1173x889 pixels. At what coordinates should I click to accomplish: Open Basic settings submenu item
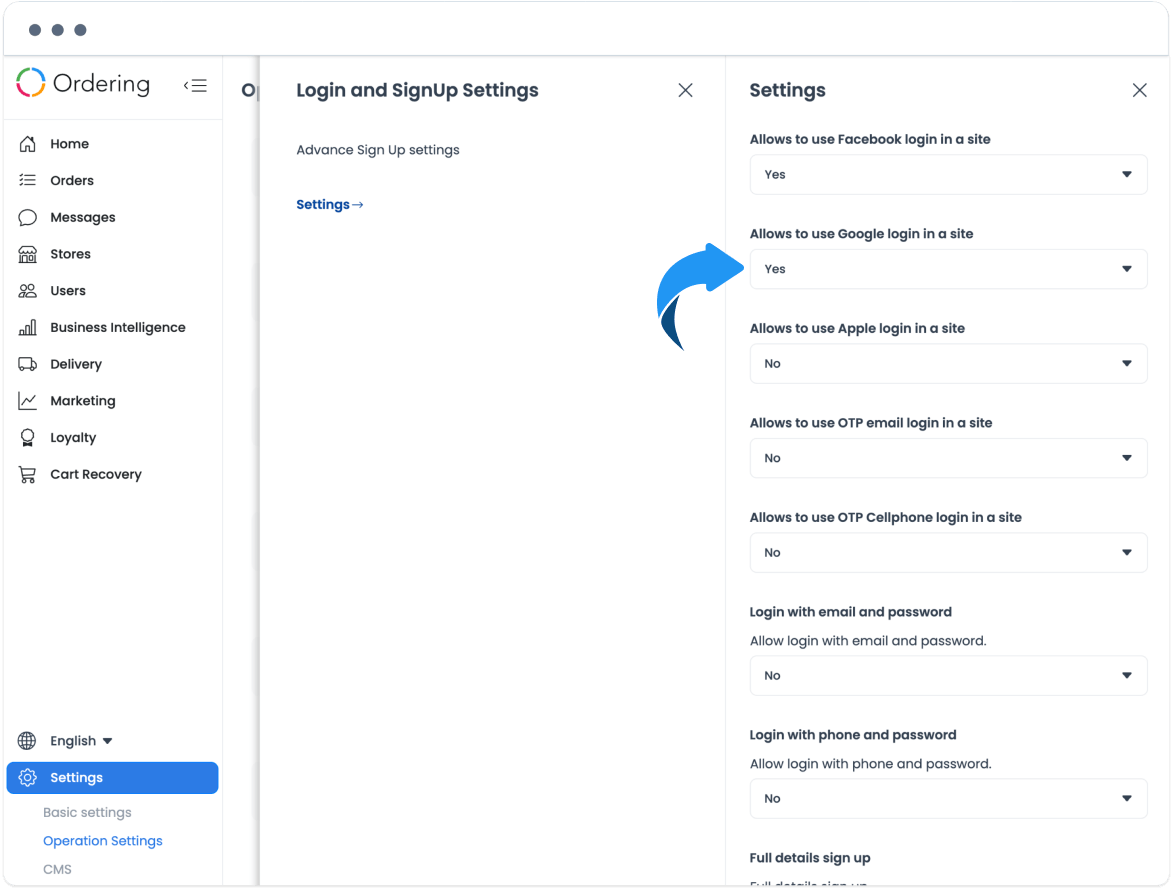pos(88,813)
